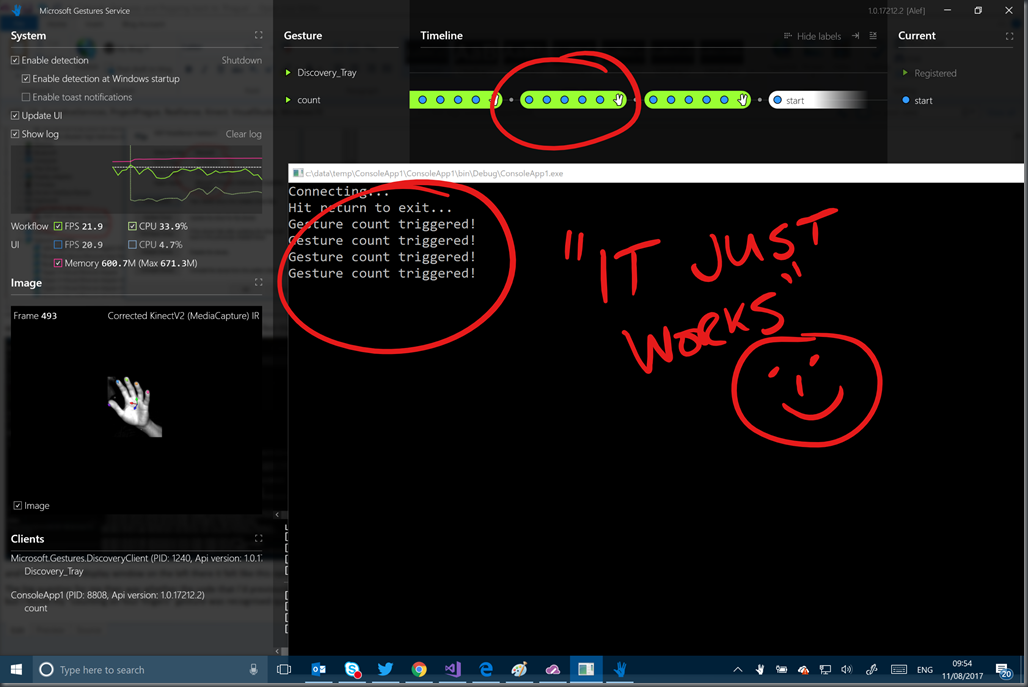The height and width of the screenshot is (687, 1028).
Task: Expand the Image panel to full view
Action: point(258,283)
